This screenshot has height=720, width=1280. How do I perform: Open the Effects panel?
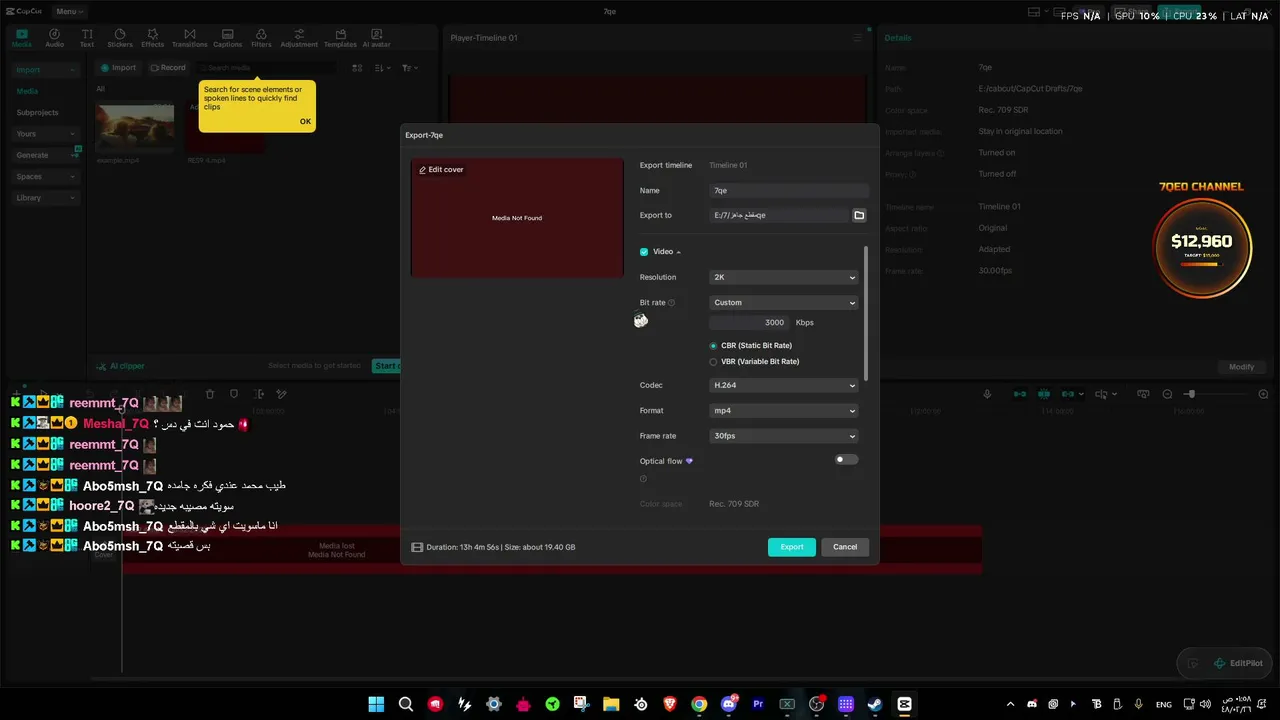tap(152, 38)
